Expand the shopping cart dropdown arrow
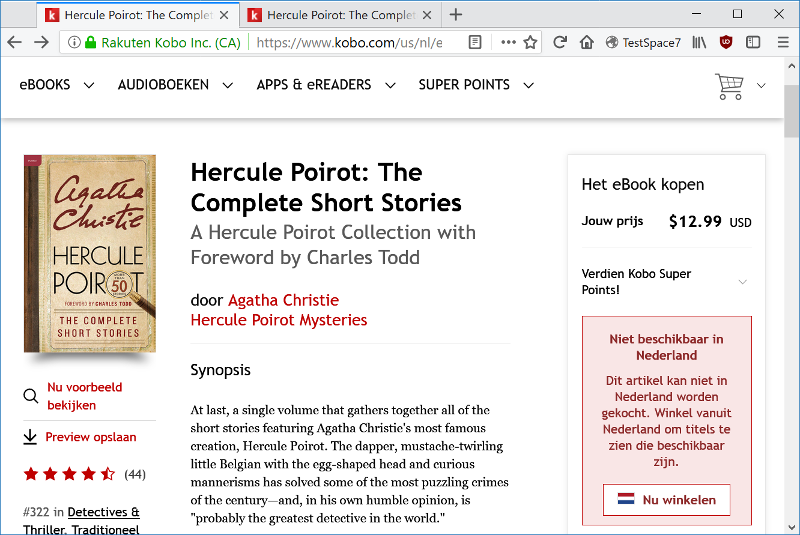Image resolution: width=800 pixels, height=535 pixels. tap(761, 86)
